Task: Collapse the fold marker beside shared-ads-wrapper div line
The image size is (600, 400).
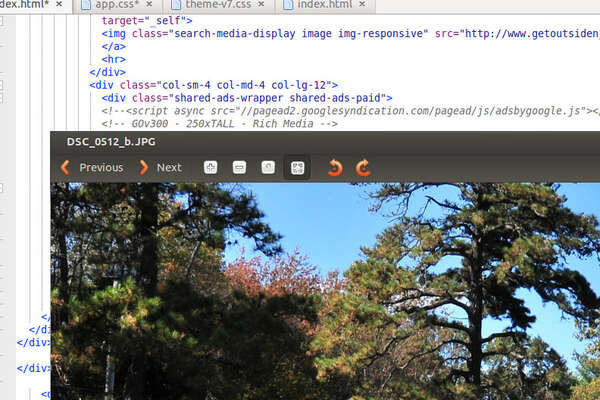Action: point(1,98)
